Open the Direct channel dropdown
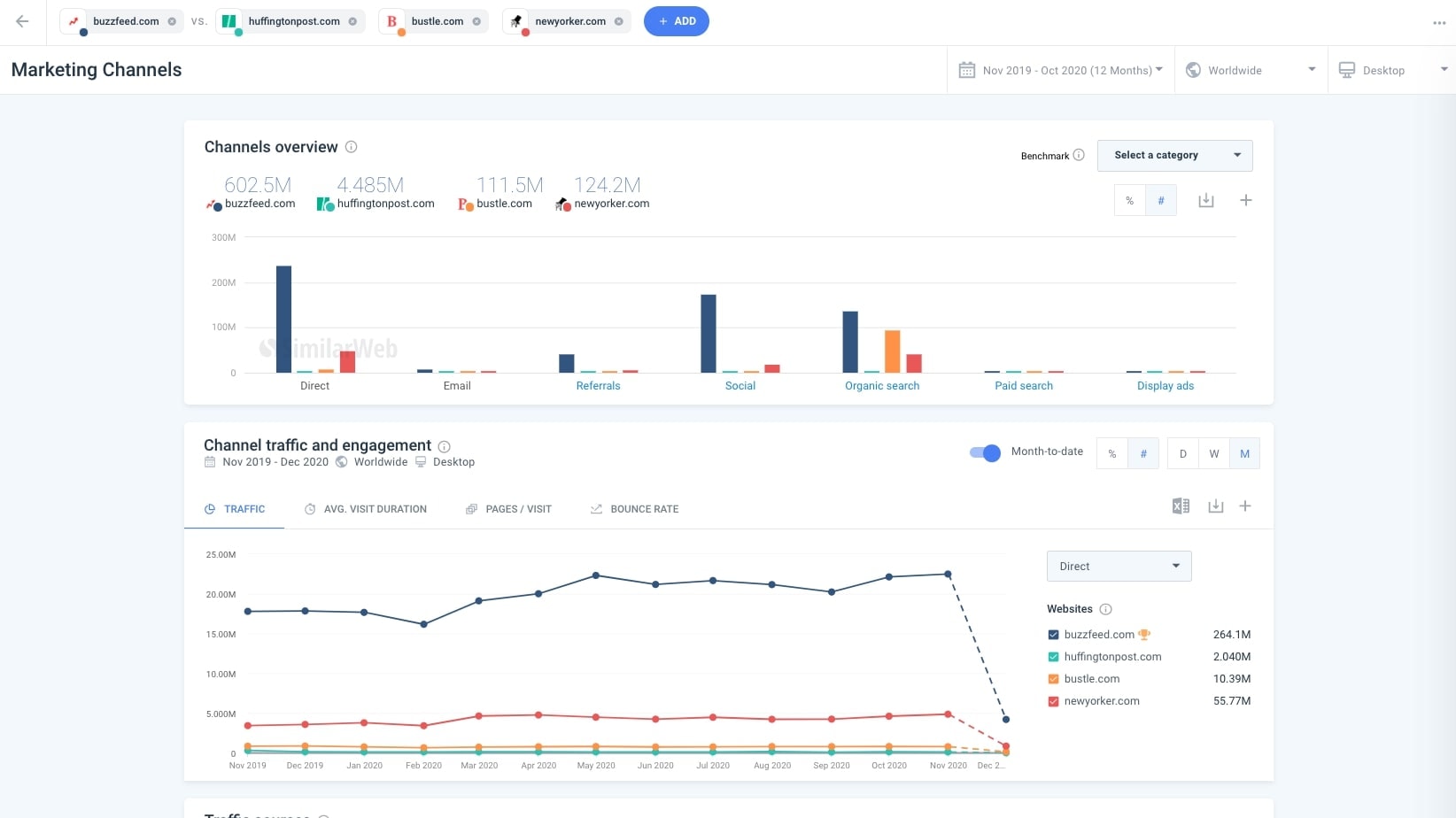 1119,567
